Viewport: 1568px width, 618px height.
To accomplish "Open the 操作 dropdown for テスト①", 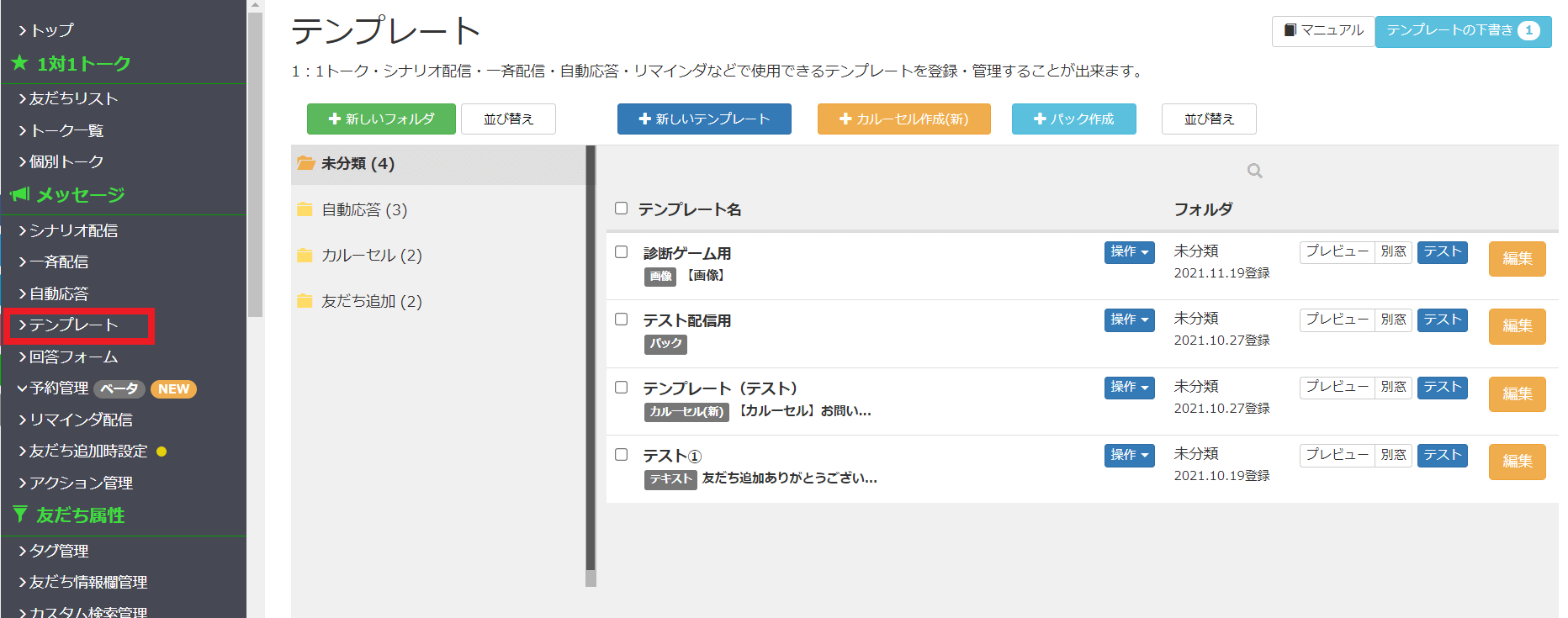I will [1129, 455].
